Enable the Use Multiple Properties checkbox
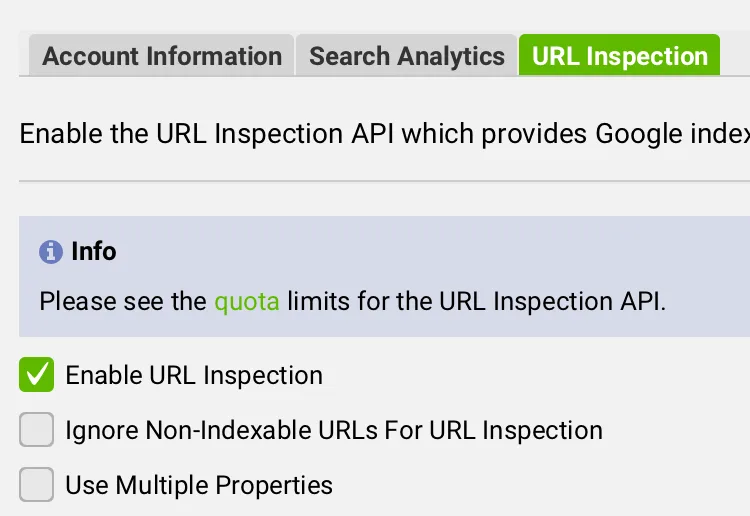 pyautogui.click(x=37, y=485)
